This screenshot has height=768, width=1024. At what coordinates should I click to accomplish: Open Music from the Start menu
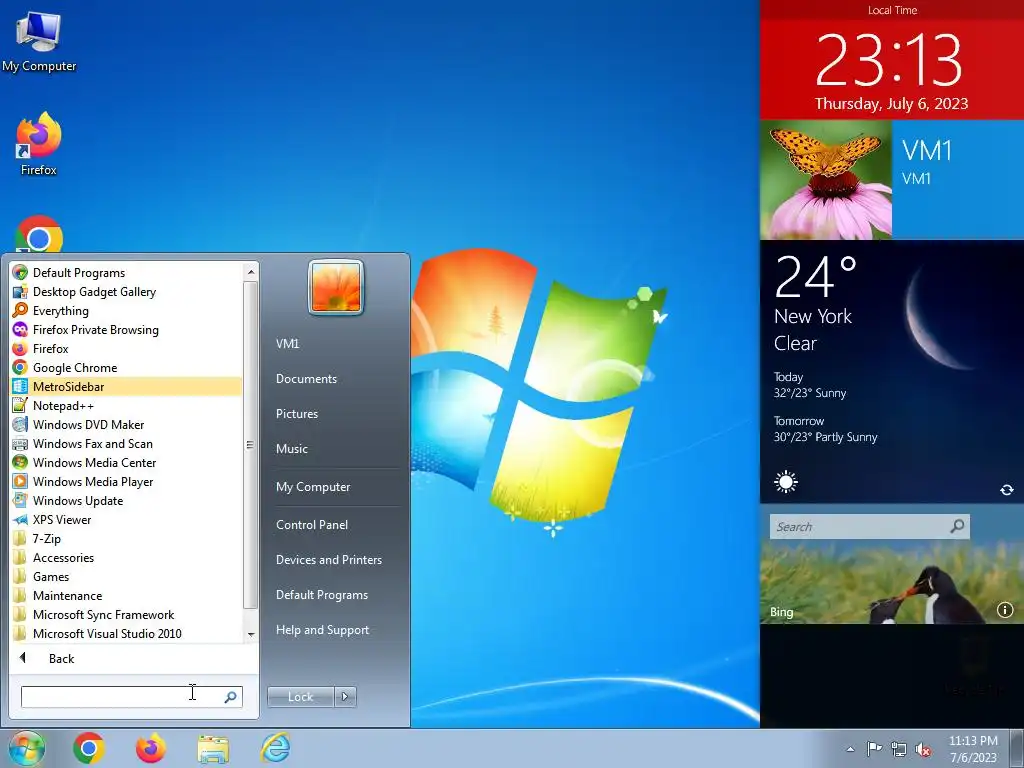(291, 449)
